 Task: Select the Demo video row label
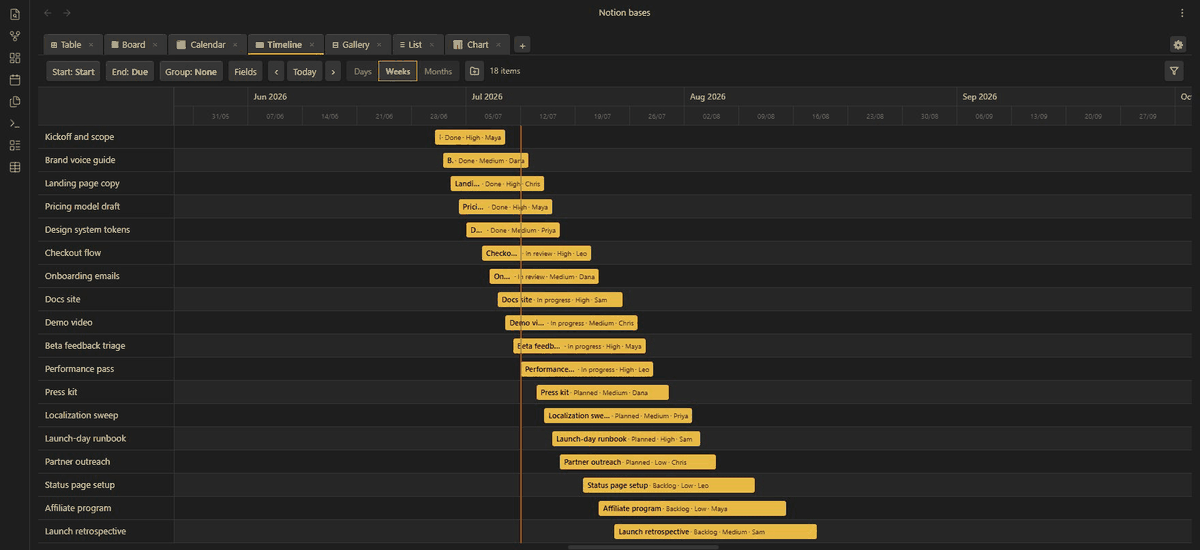[68, 322]
